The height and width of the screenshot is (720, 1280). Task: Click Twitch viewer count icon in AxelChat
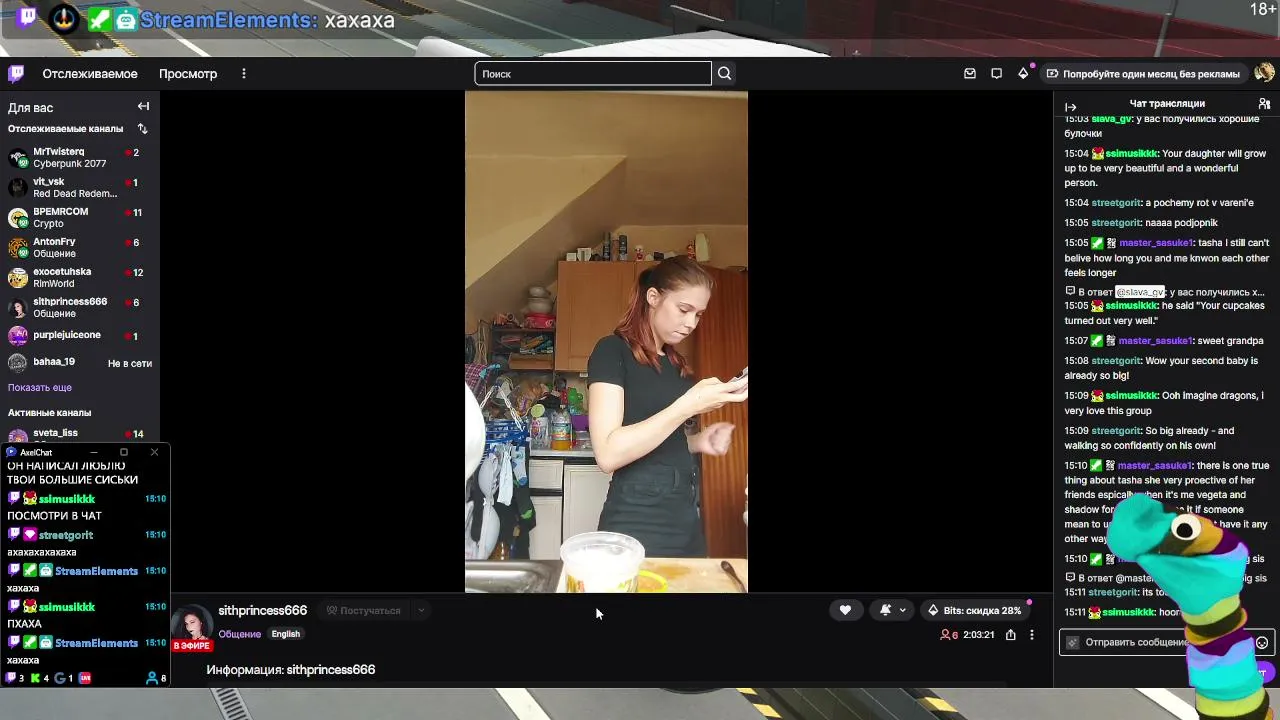coord(13,678)
